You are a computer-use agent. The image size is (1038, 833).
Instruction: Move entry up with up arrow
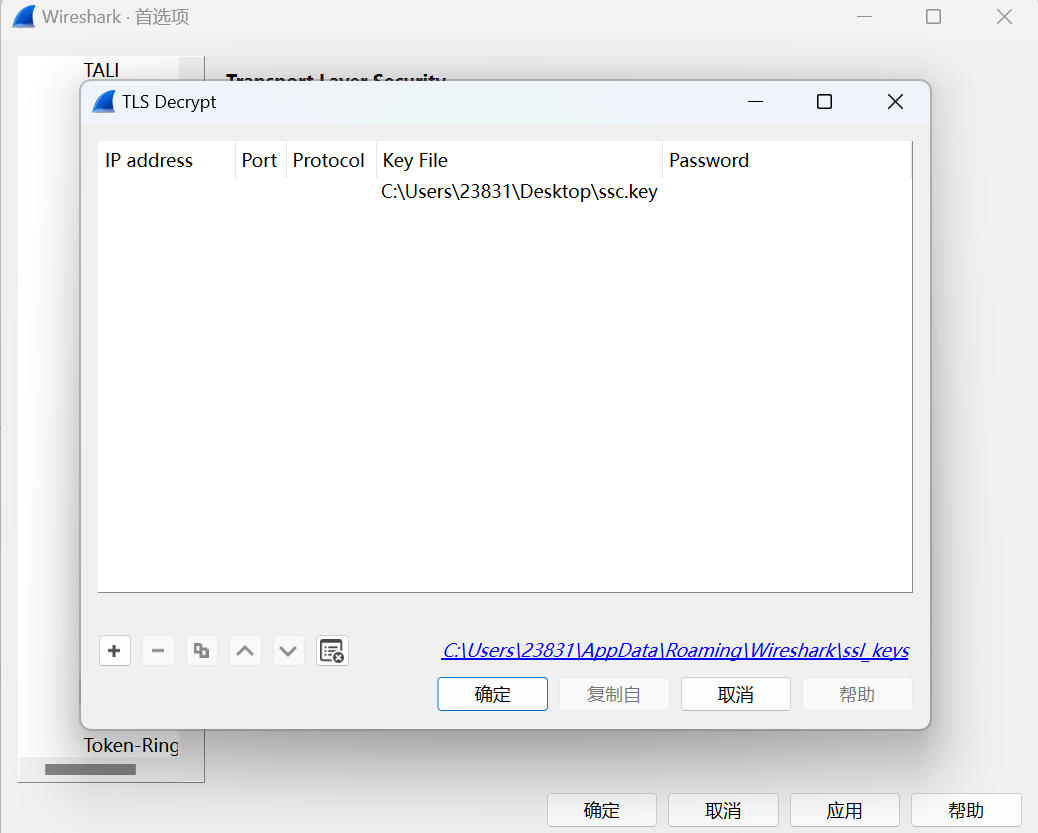[245, 651]
